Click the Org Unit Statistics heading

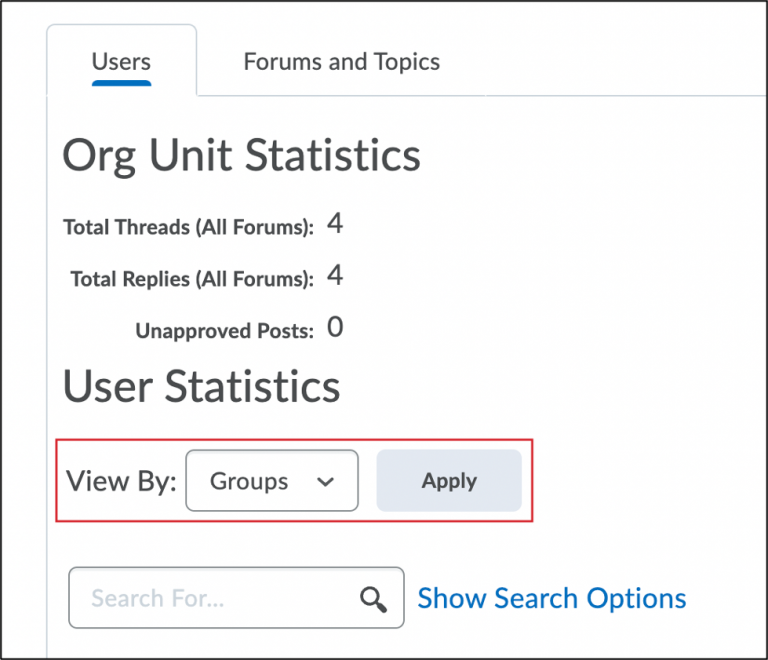pyautogui.click(x=241, y=156)
